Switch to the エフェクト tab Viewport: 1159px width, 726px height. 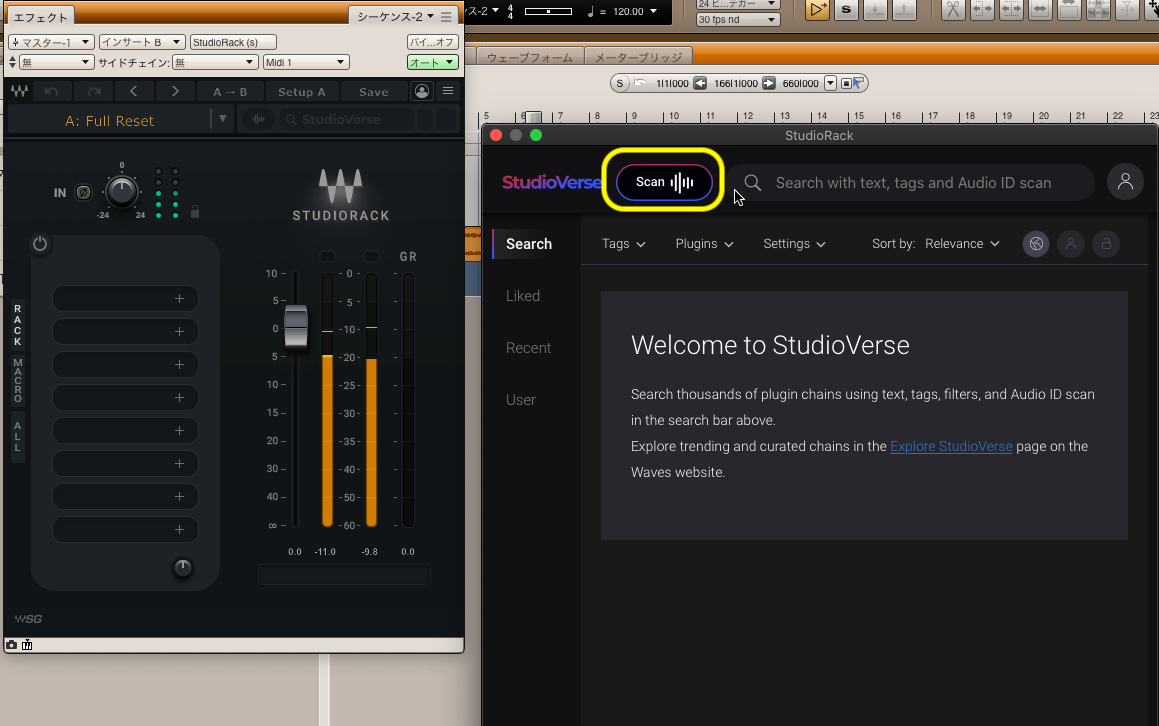point(41,17)
